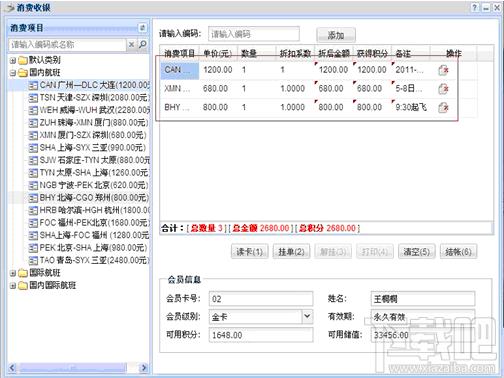This screenshot has width=504, height=378.
Task: Click the horizontal scrollbar right arrow in left panel
Action: tap(144, 368)
